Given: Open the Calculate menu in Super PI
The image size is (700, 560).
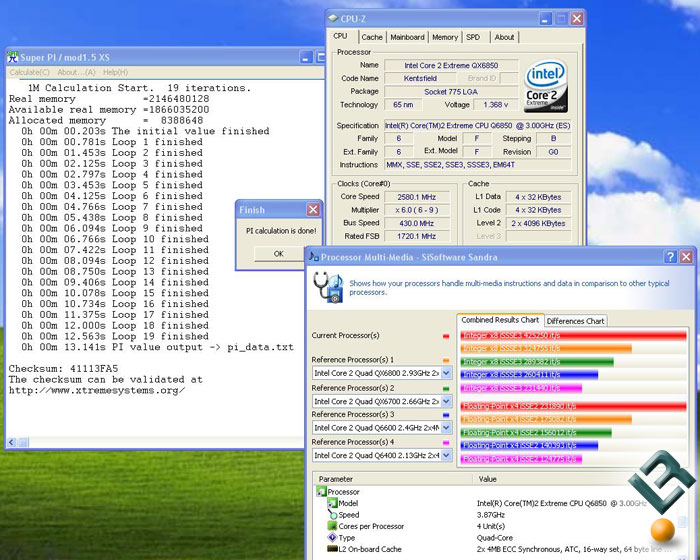Looking at the screenshot, I should (29, 72).
